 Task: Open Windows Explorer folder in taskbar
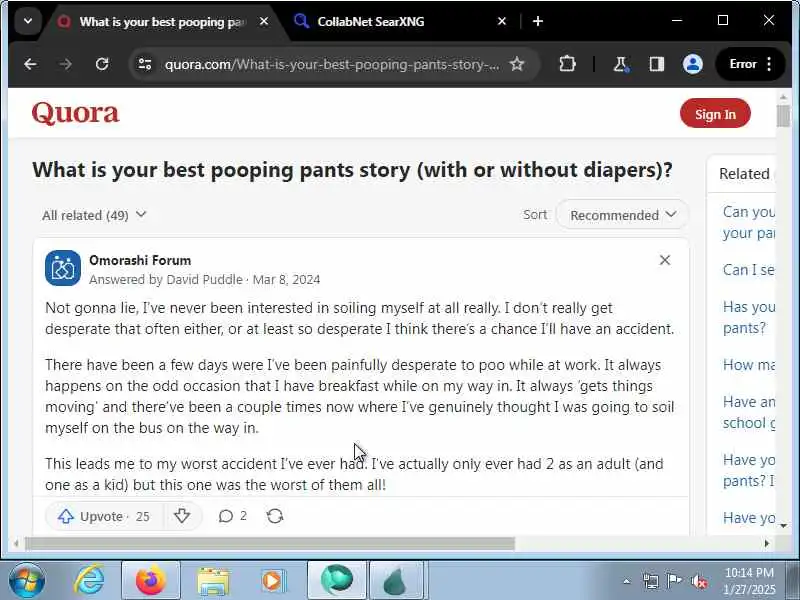point(213,581)
